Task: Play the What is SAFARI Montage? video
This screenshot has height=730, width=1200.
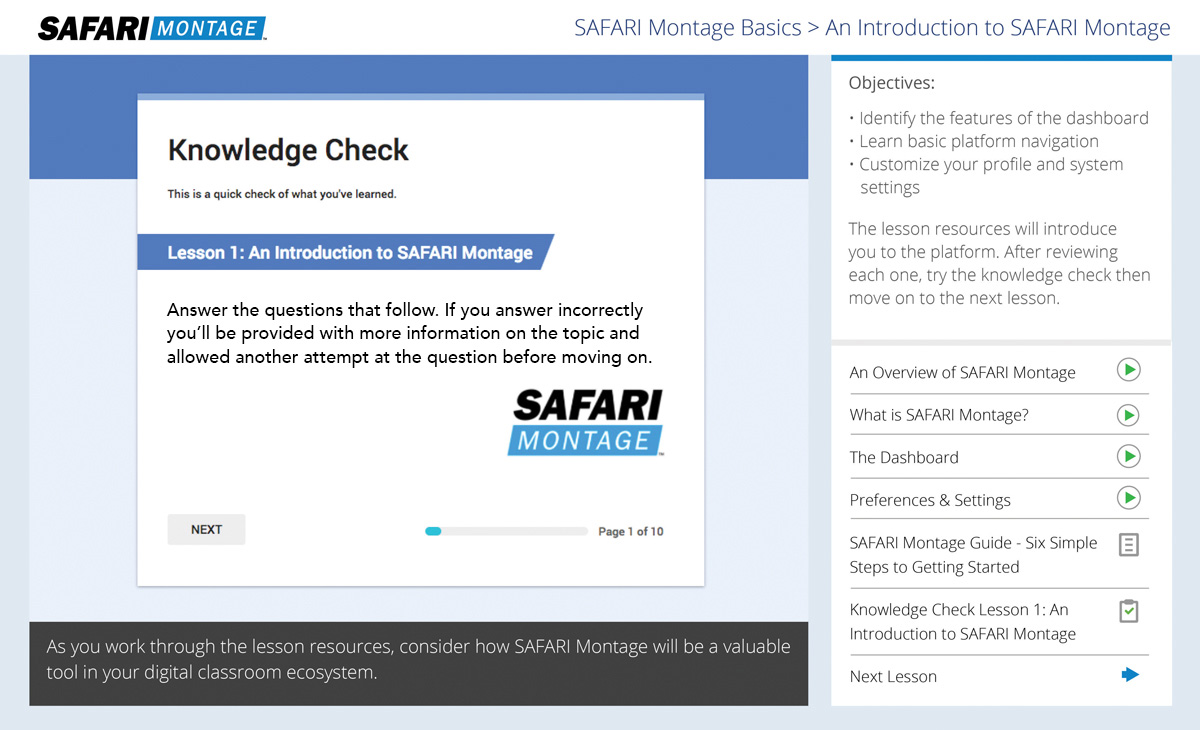Action: [1128, 414]
